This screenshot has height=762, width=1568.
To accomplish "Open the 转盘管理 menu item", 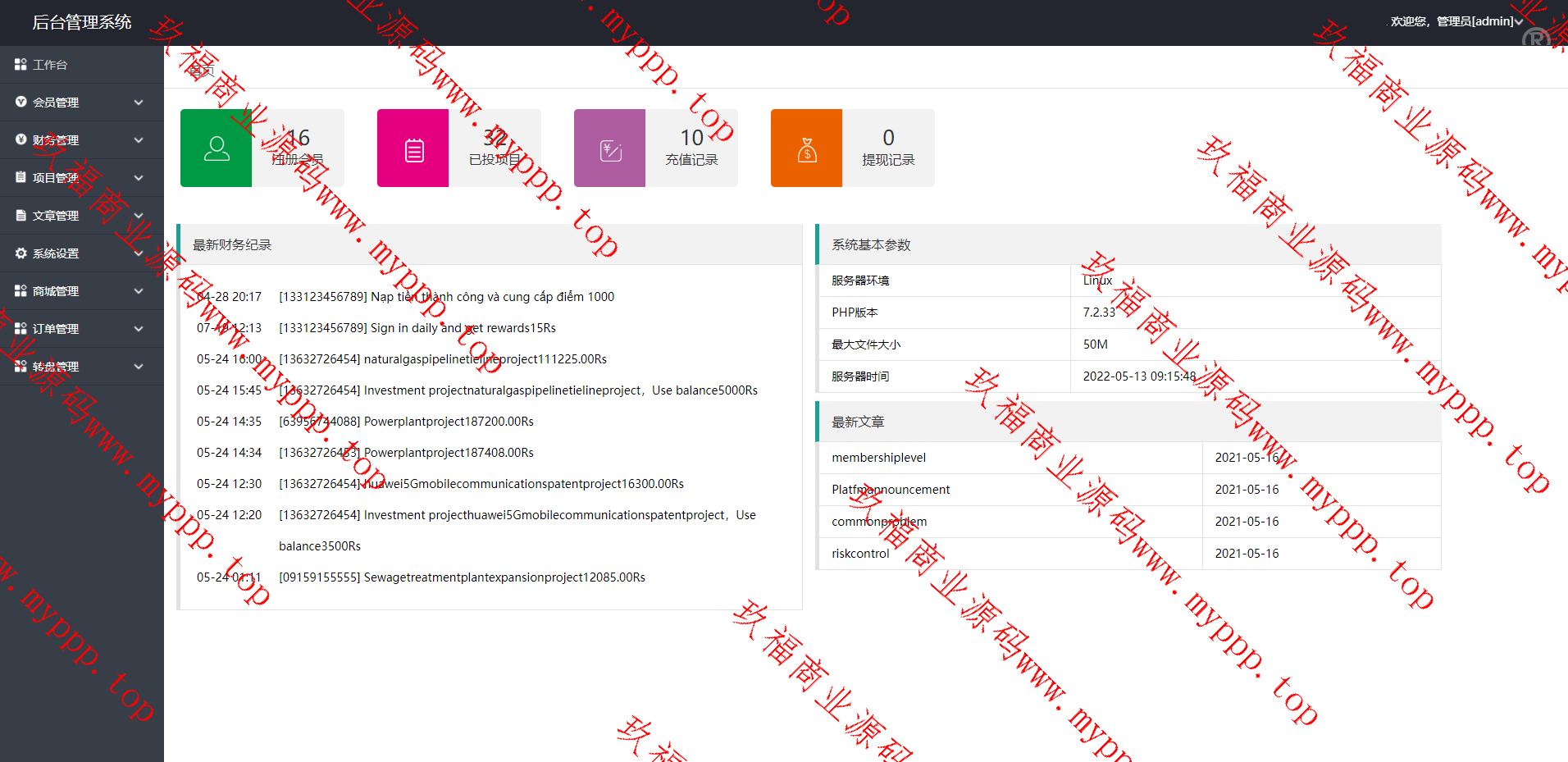I will click(x=56, y=367).
